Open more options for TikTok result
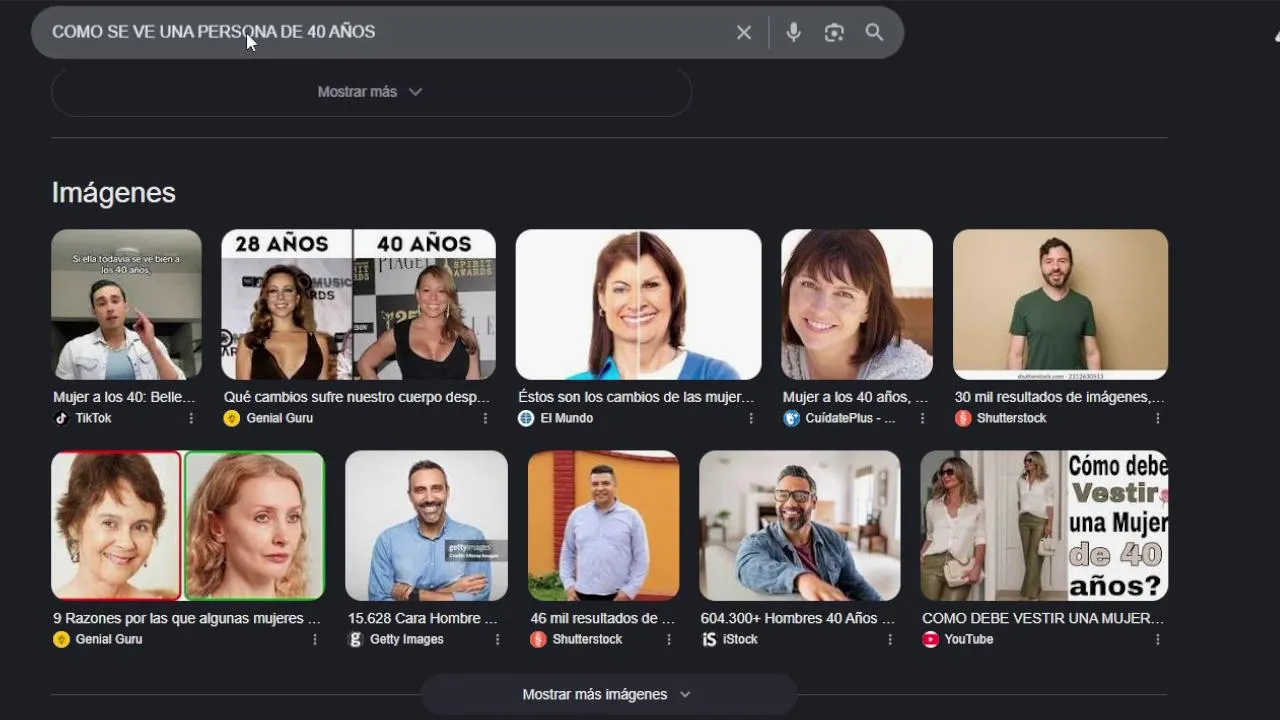This screenshot has height=720, width=1280. [x=191, y=418]
